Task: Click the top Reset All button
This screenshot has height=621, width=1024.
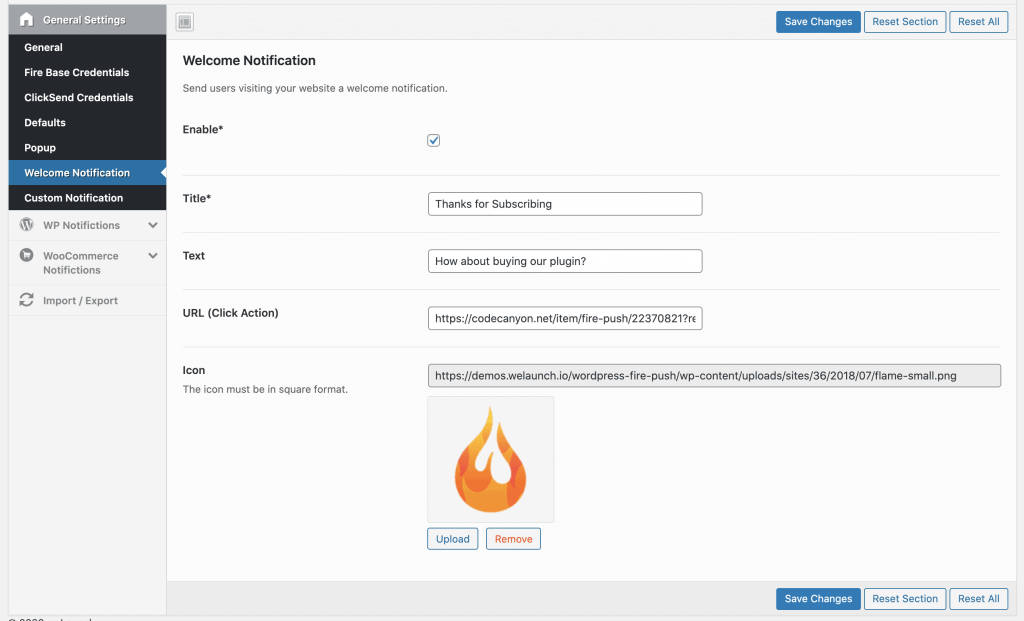Action: pyautogui.click(x=978, y=22)
